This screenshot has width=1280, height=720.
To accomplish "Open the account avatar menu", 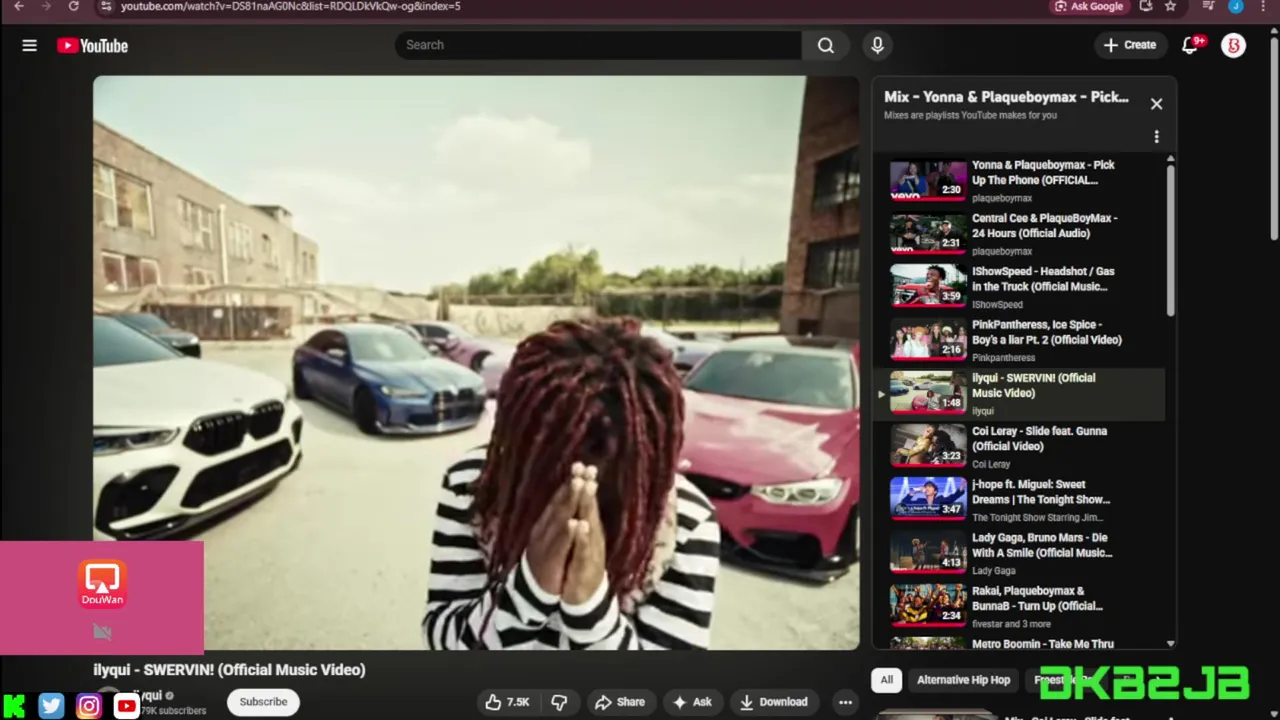I will point(1233,45).
